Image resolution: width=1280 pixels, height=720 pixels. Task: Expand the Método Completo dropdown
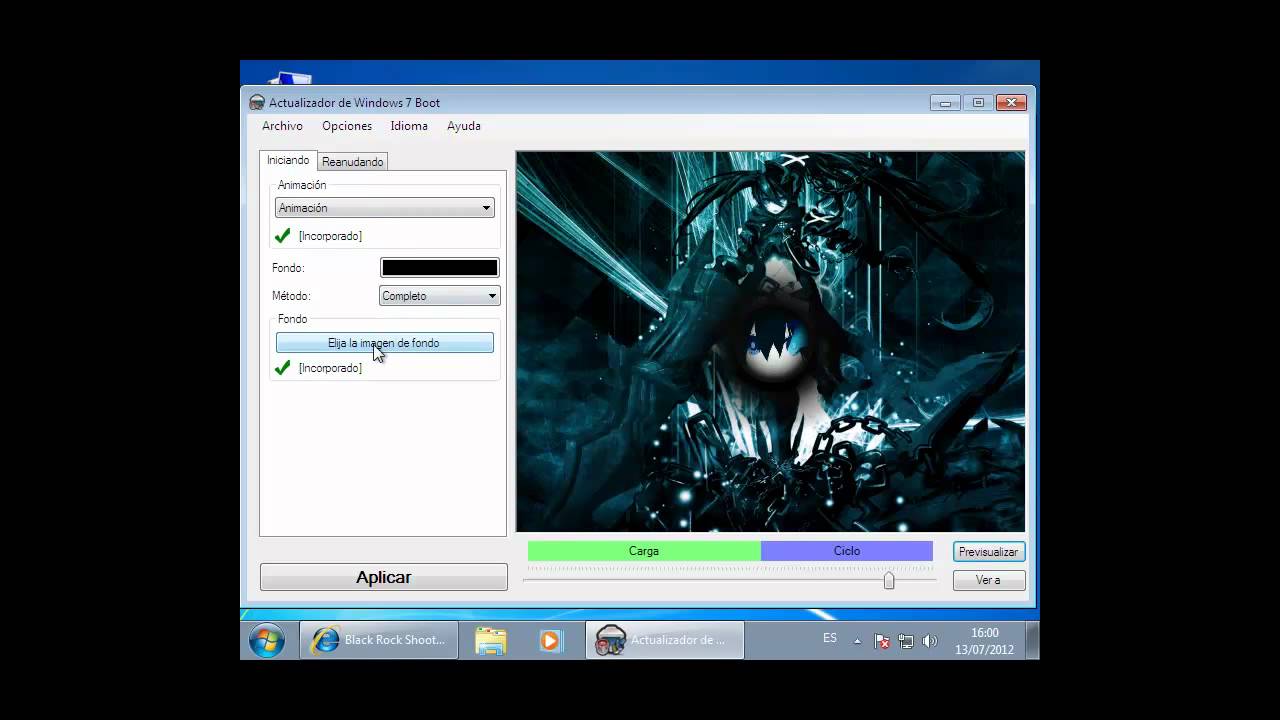click(x=439, y=296)
